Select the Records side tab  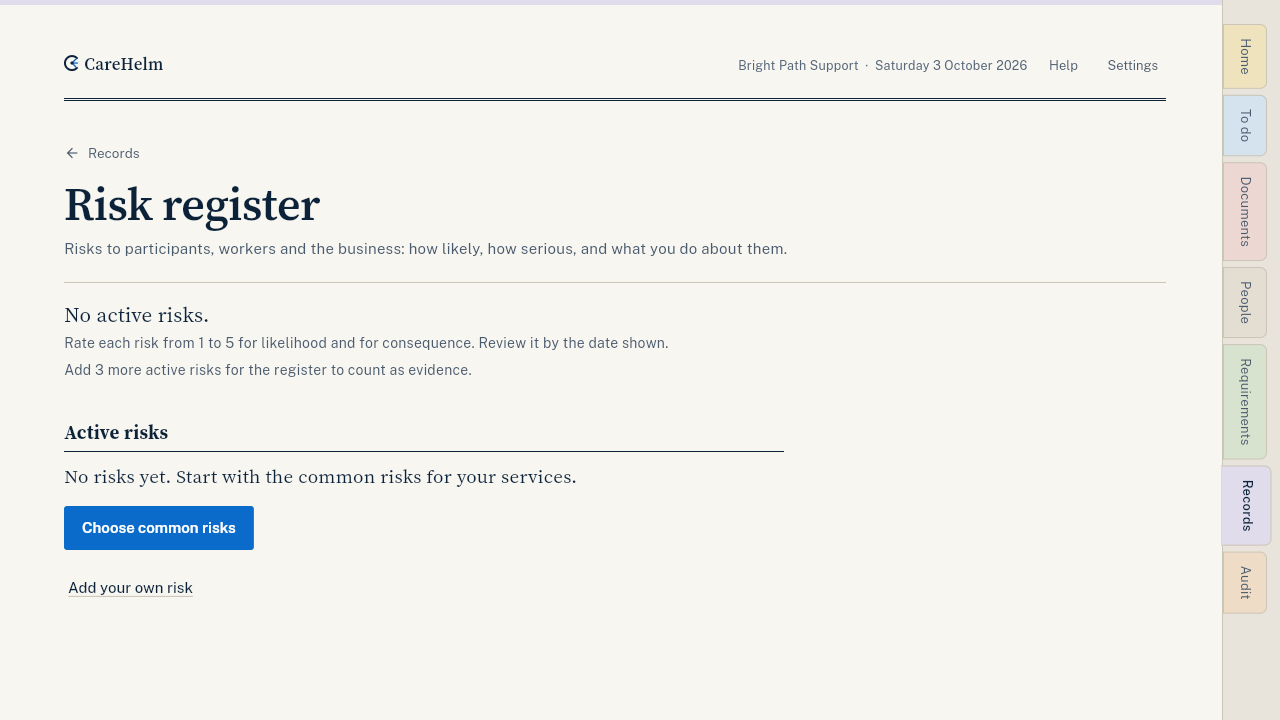tap(1246, 505)
